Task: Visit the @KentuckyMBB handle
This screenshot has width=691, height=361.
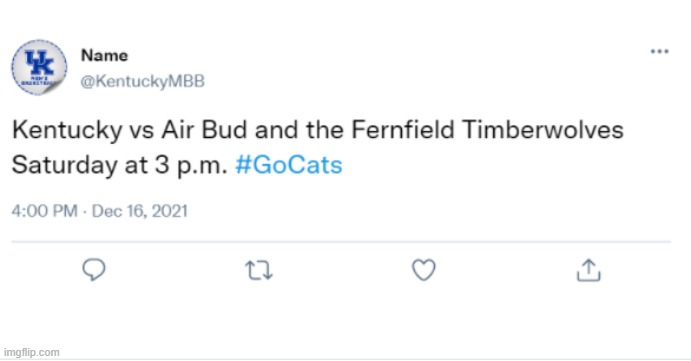Action: point(142,81)
